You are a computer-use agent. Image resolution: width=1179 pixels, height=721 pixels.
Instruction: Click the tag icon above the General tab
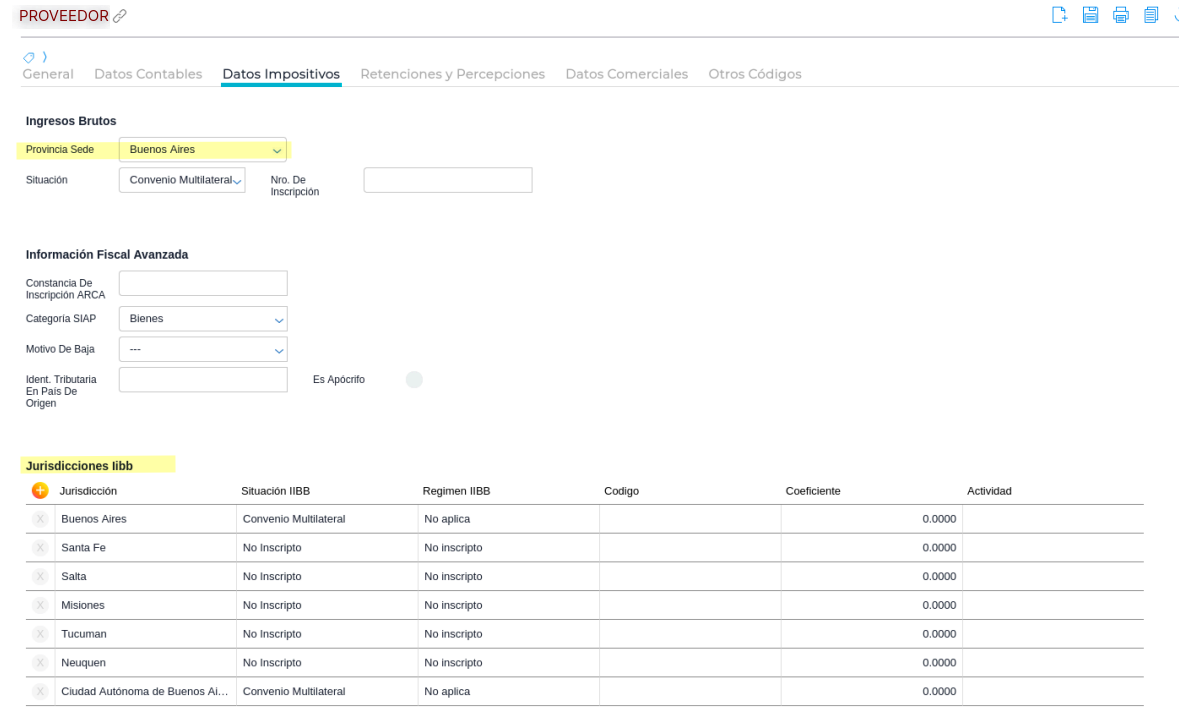(29, 57)
